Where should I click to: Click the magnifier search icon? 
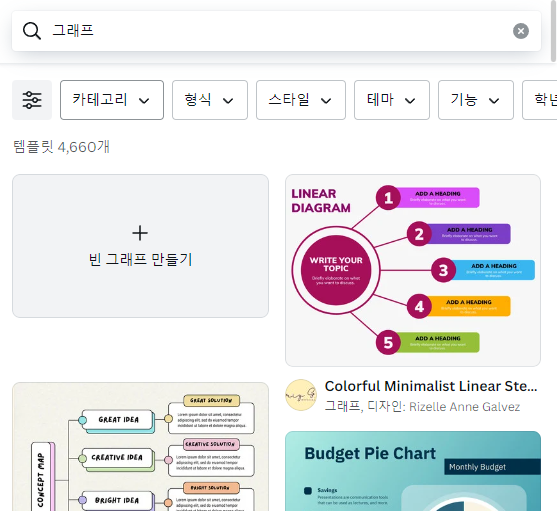[32, 31]
